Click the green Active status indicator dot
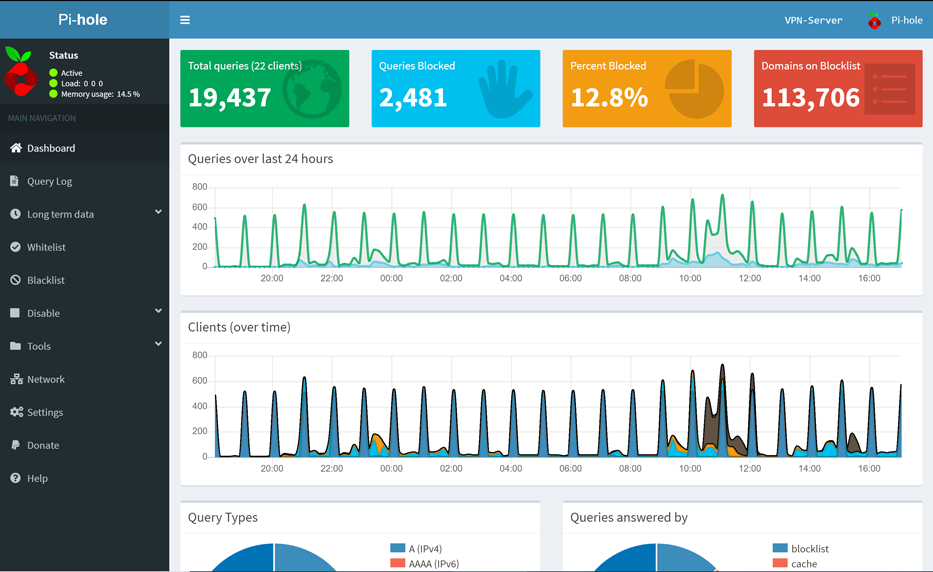The width and height of the screenshot is (933, 572). (54, 73)
